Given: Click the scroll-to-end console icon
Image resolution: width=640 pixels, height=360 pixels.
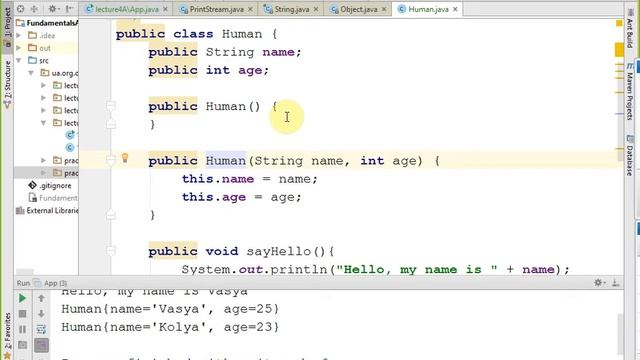Looking at the screenshot, I should pos(41,345).
